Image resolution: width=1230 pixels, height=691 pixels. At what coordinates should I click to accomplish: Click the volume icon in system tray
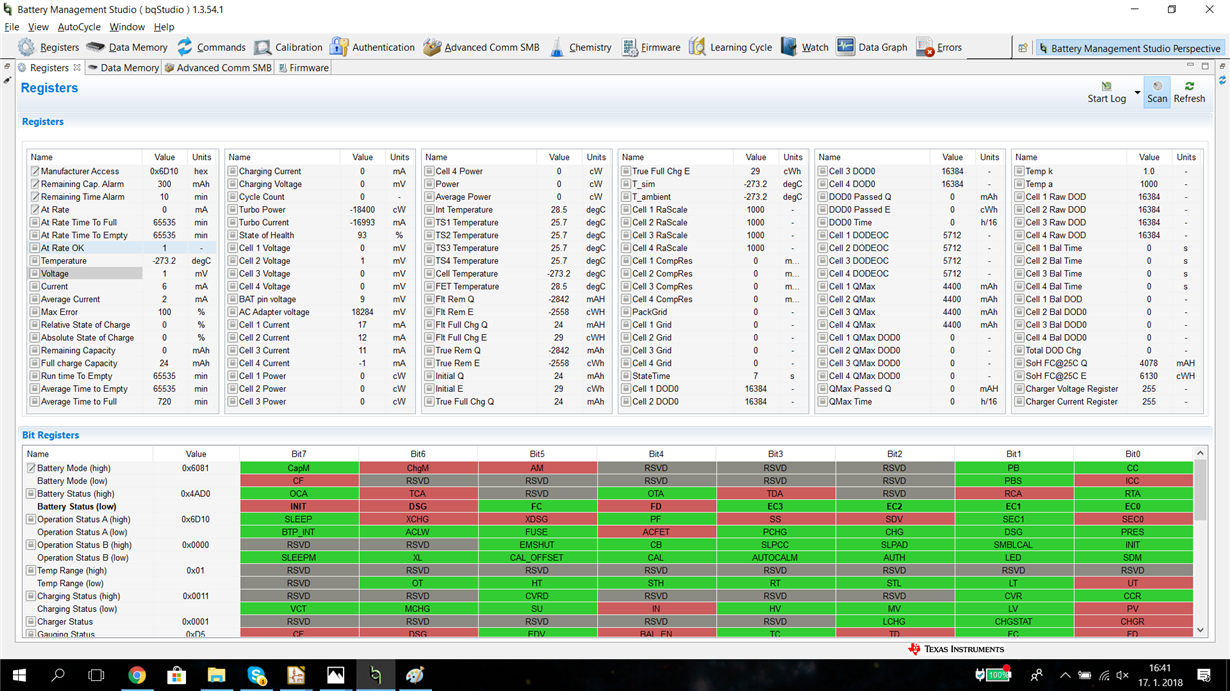point(1121,675)
